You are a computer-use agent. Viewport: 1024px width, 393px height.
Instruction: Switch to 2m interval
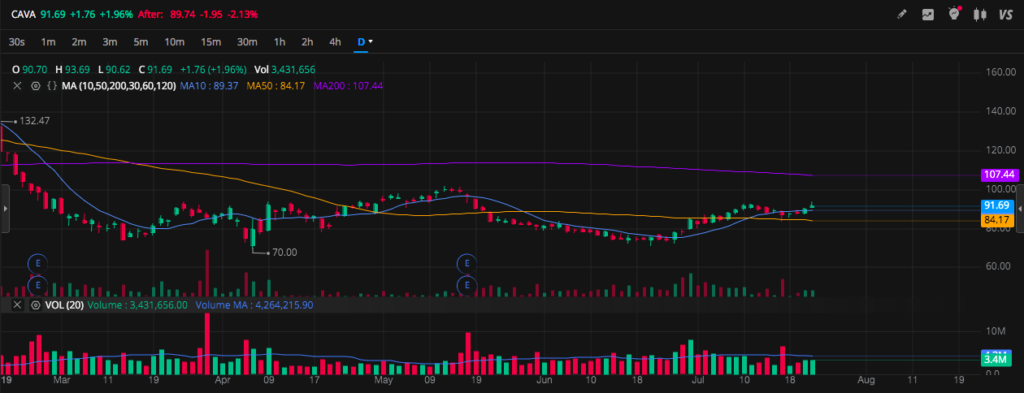[79, 42]
